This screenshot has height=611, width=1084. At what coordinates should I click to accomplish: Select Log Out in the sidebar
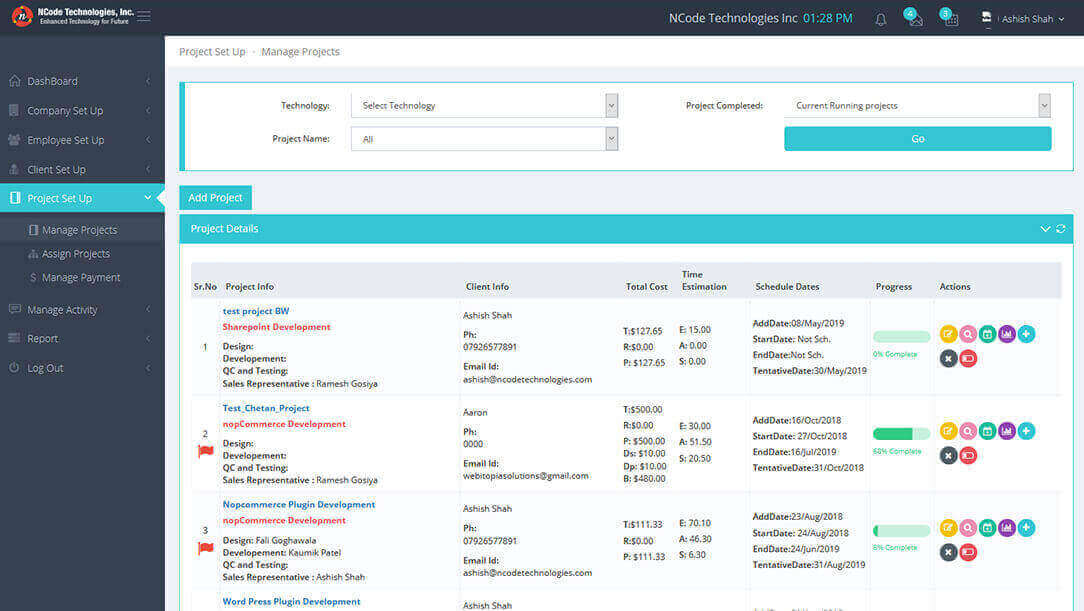click(x=82, y=368)
